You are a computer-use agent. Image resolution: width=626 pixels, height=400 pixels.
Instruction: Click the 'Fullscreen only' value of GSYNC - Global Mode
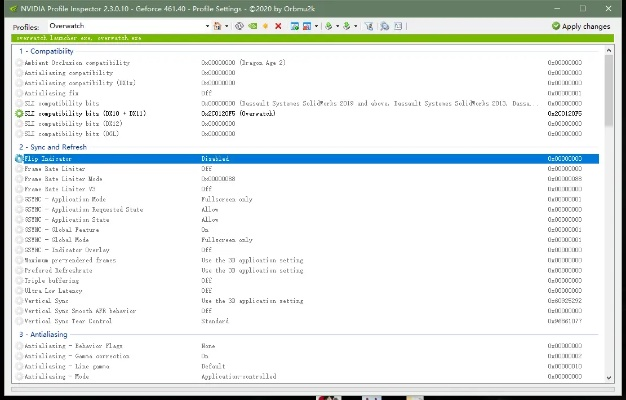pos(227,240)
